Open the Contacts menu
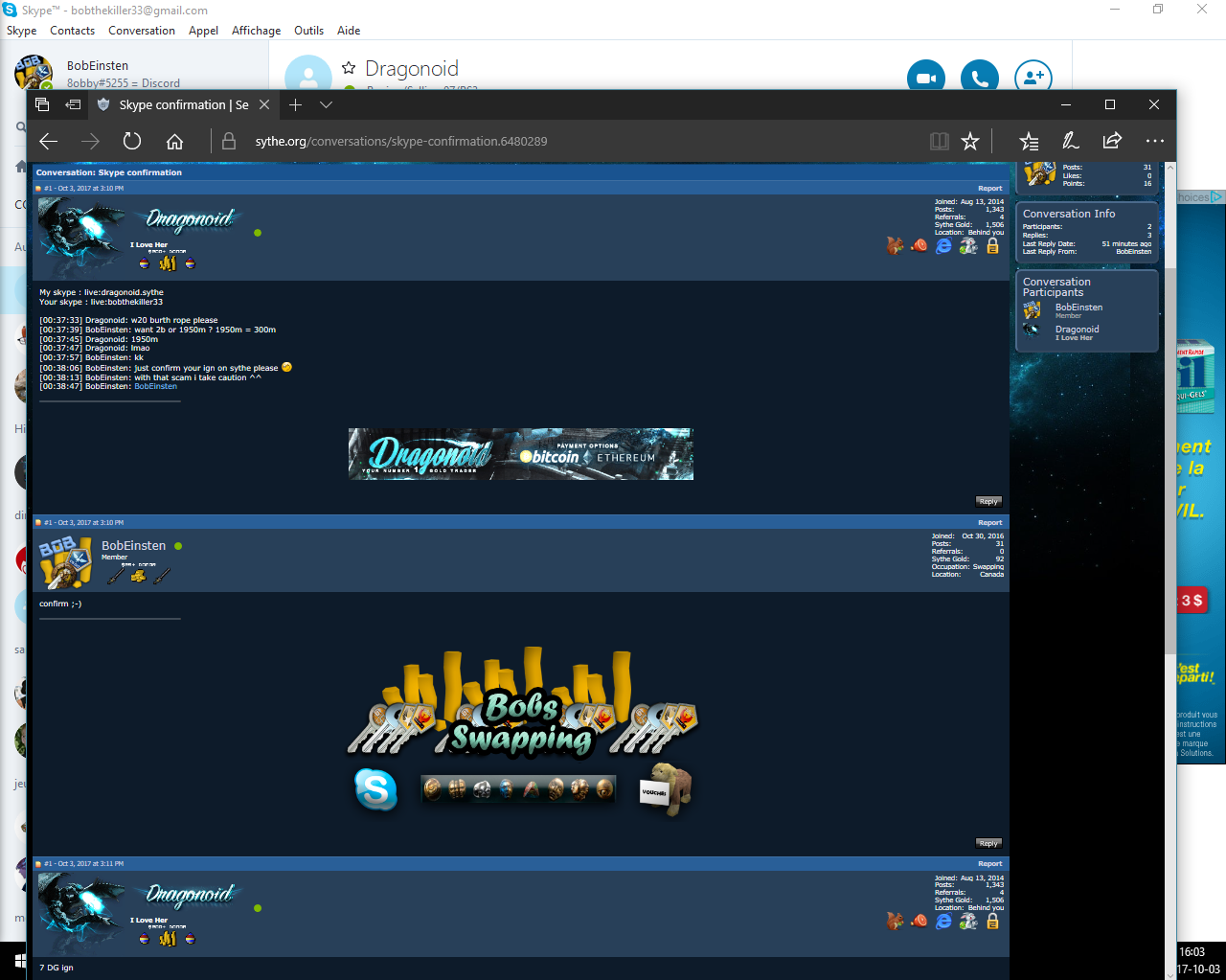Image resolution: width=1226 pixels, height=980 pixels. pos(73,31)
